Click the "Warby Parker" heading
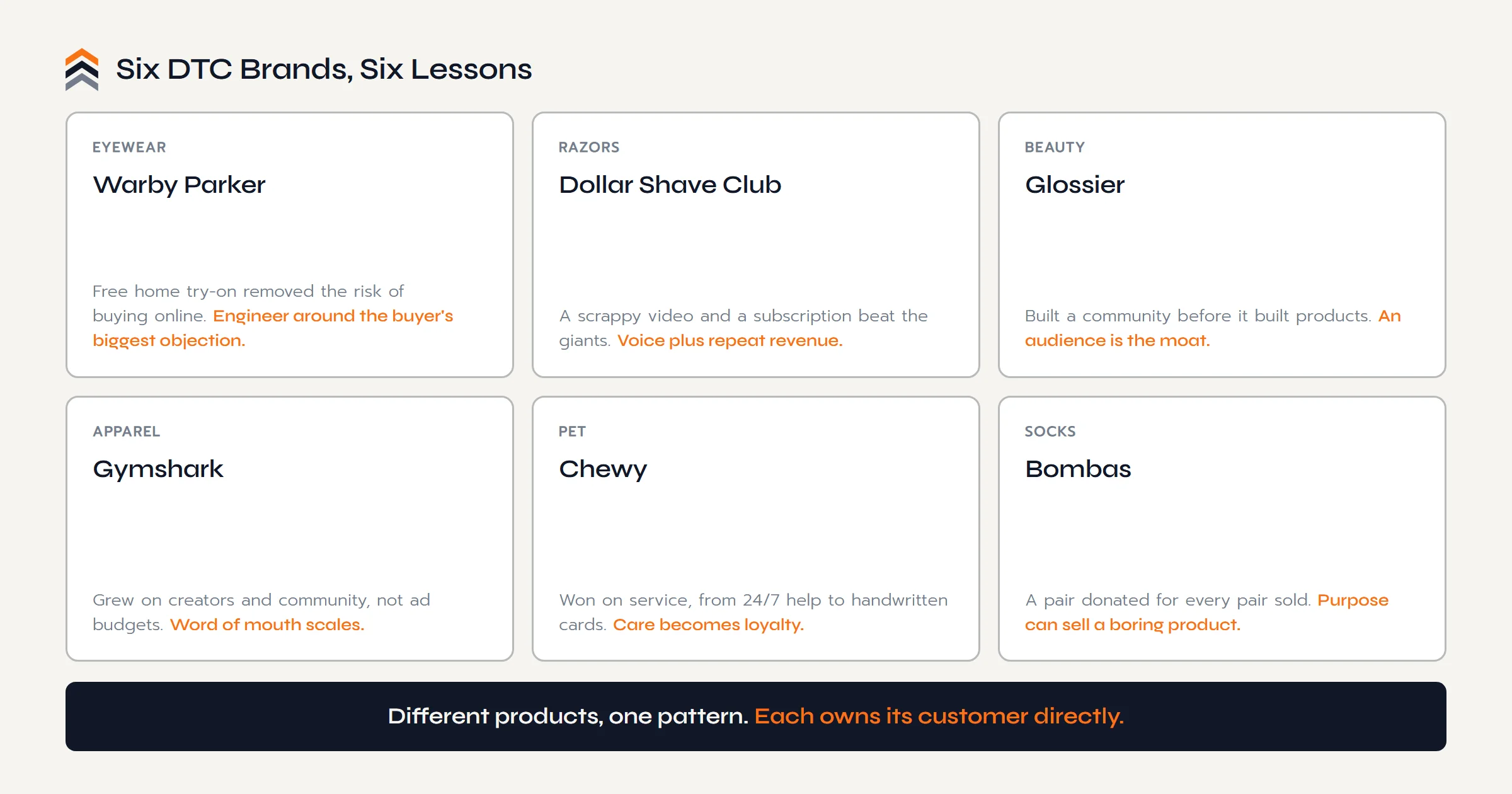Viewport: 1512px width, 794px height. 179,185
